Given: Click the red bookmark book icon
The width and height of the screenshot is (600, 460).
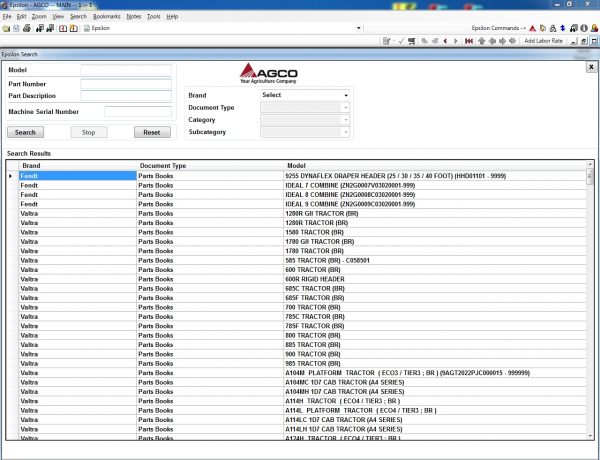Looking at the screenshot, I should tap(63, 28).
